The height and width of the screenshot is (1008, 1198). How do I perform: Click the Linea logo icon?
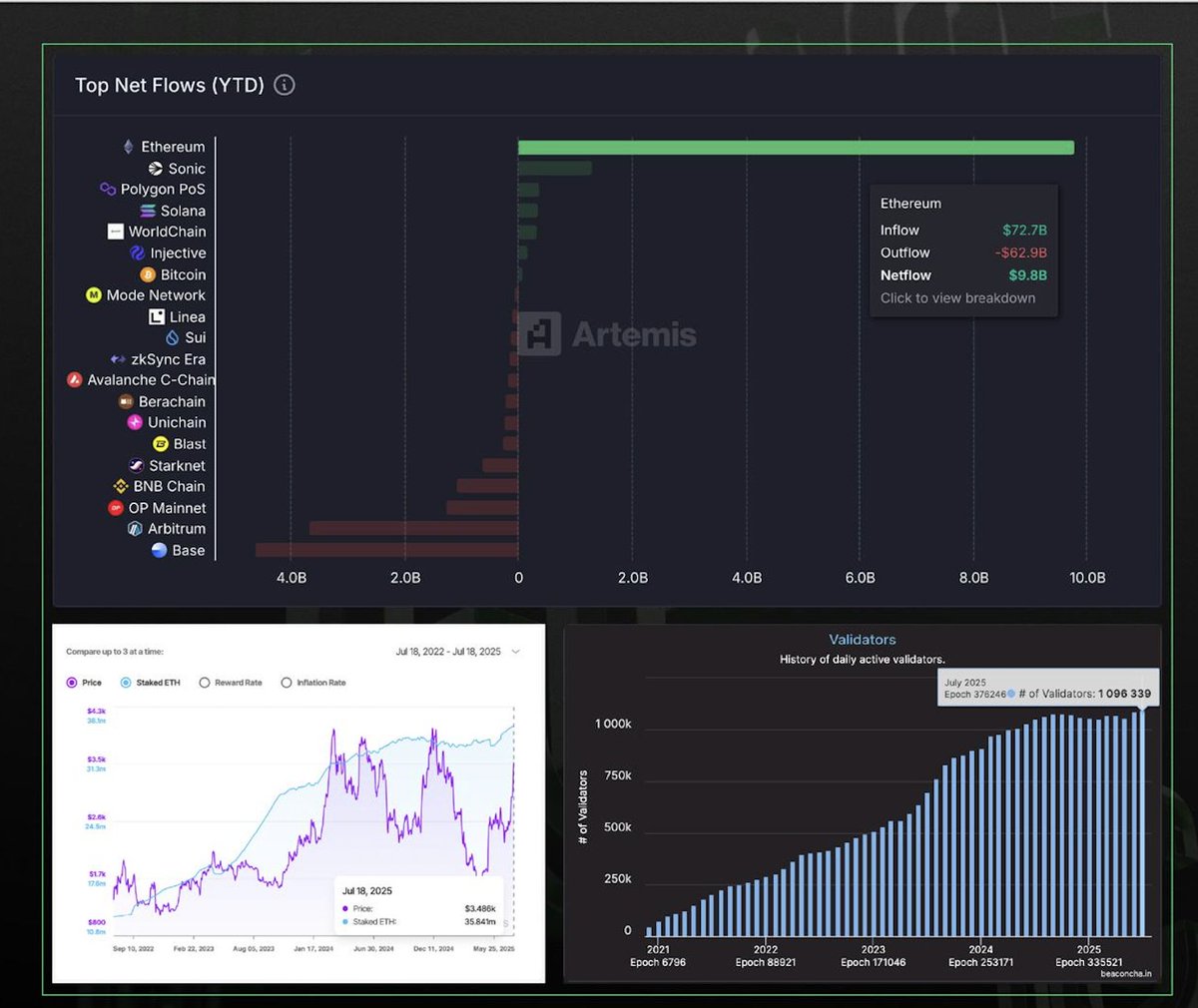pos(157,316)
